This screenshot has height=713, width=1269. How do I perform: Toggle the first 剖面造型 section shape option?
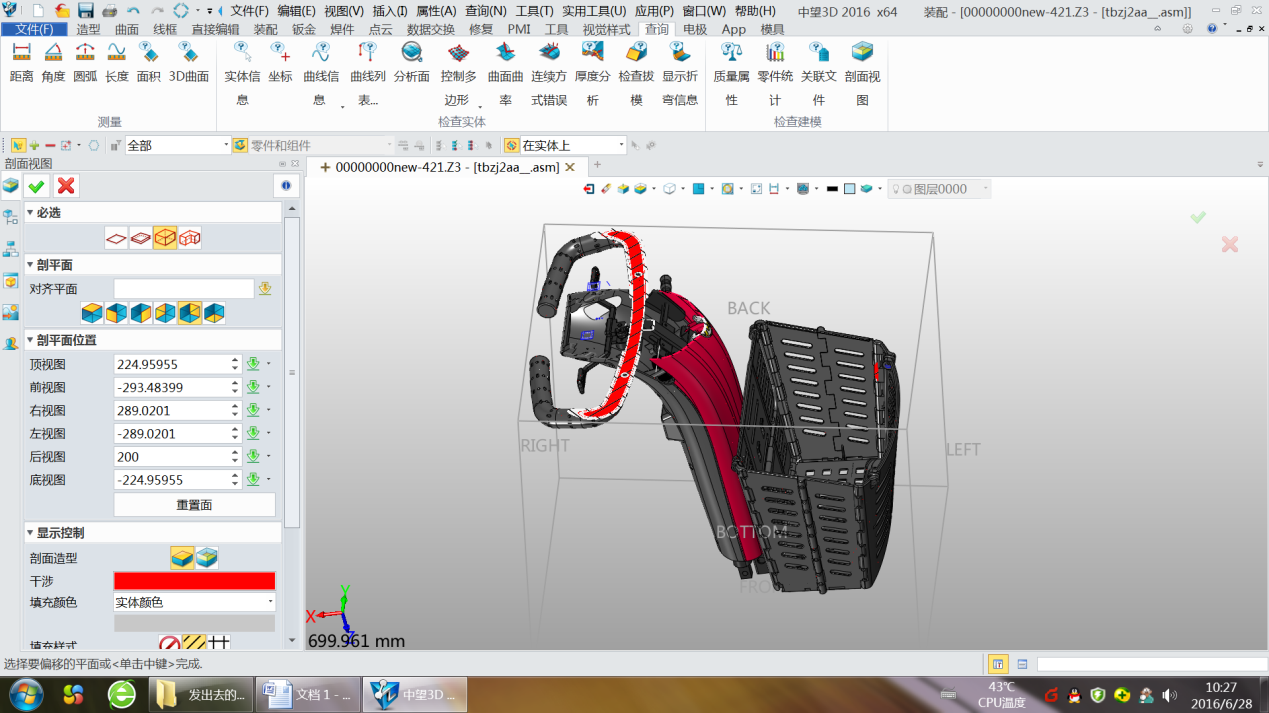181,558
